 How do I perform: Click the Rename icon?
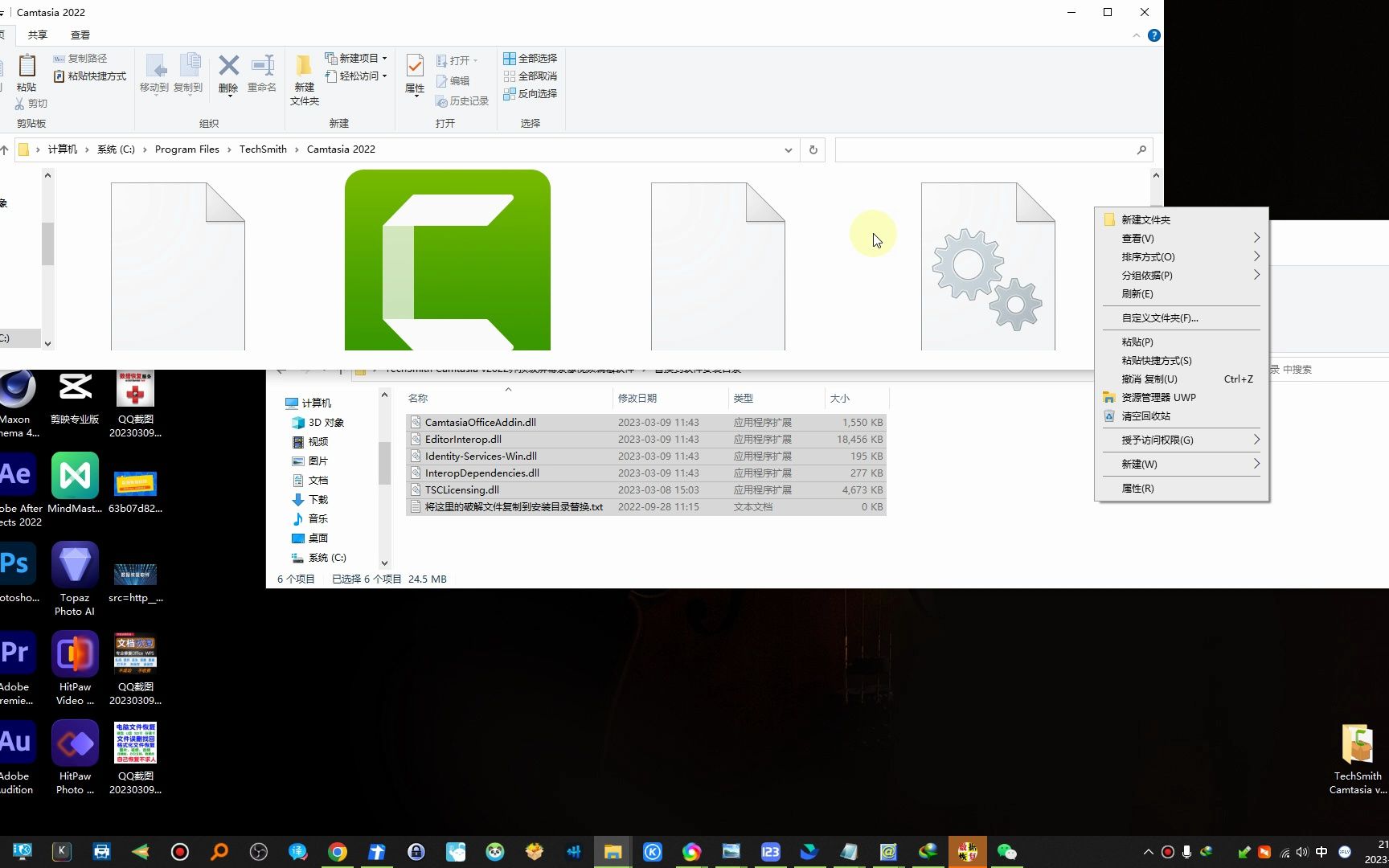262,72
